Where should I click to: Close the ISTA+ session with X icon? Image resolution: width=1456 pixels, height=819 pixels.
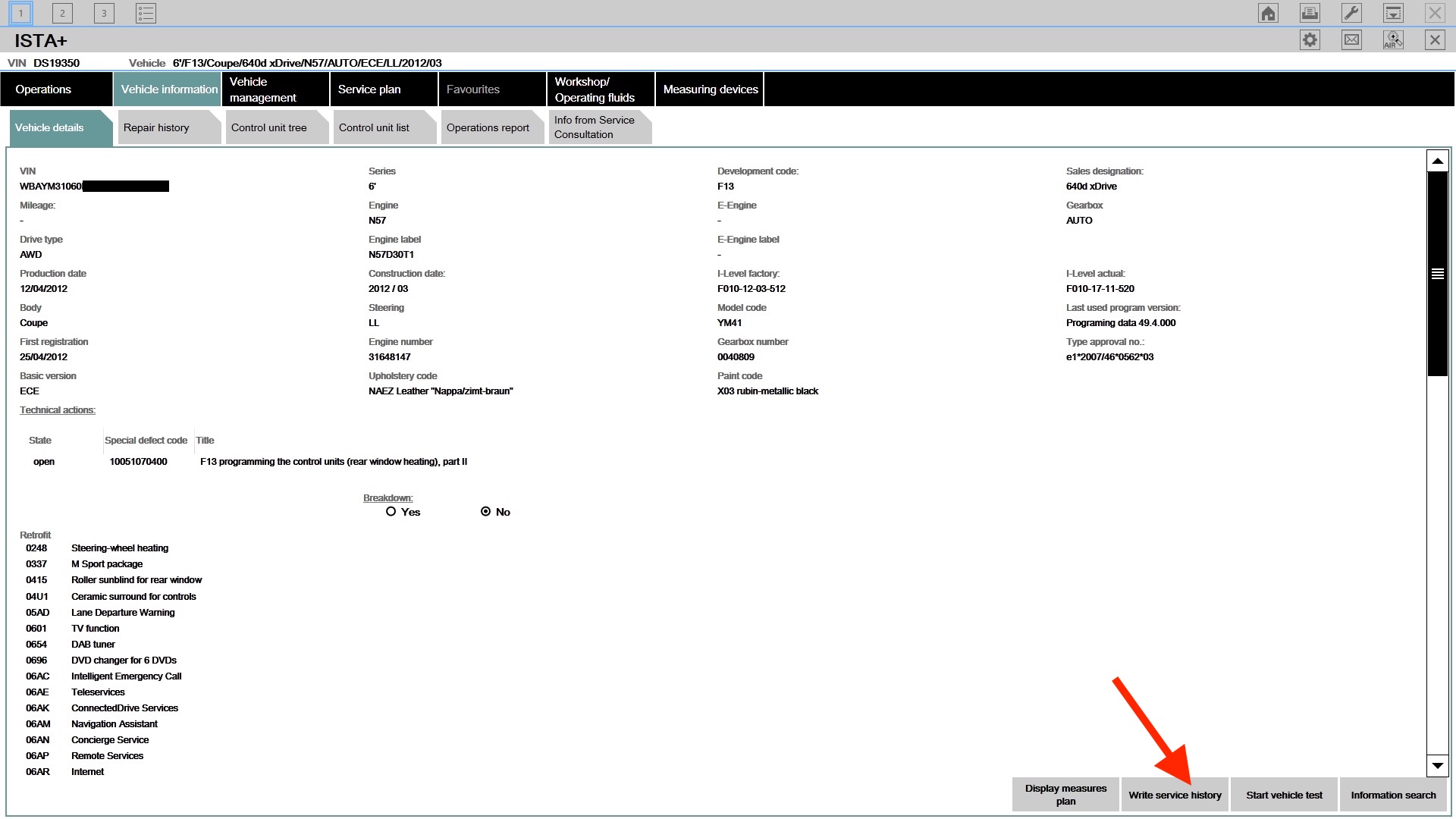point(1436,40)
